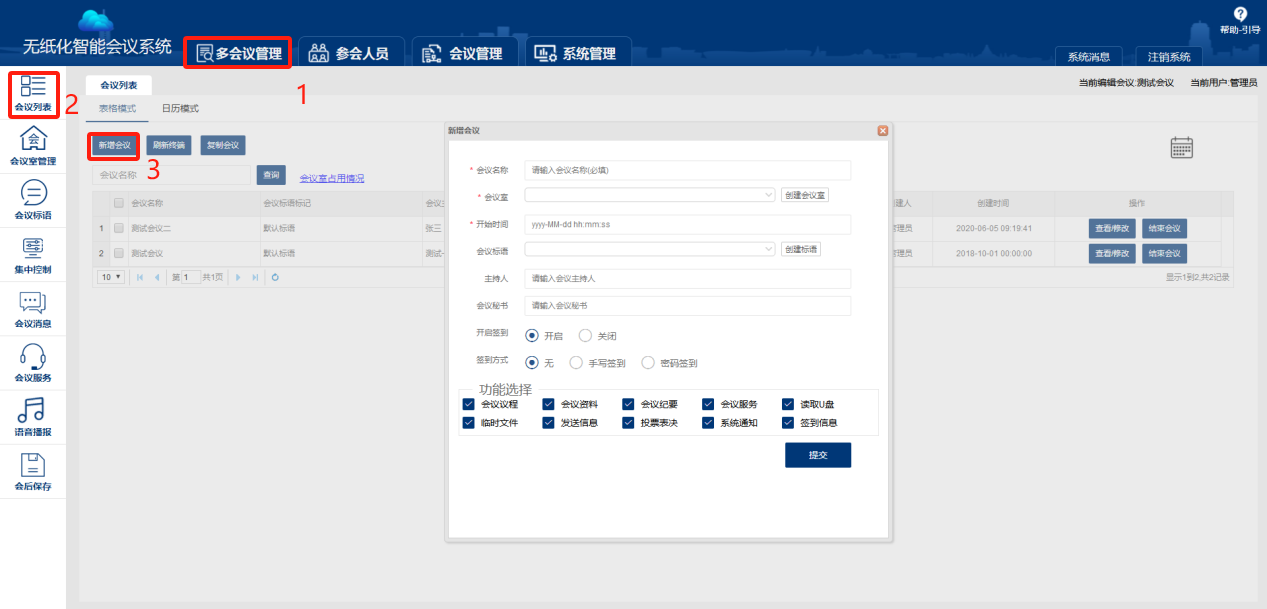This screenshot has height=609, width=1267.
Task: Select 关闭 radio for 开启签到
Action: point(586,336)
